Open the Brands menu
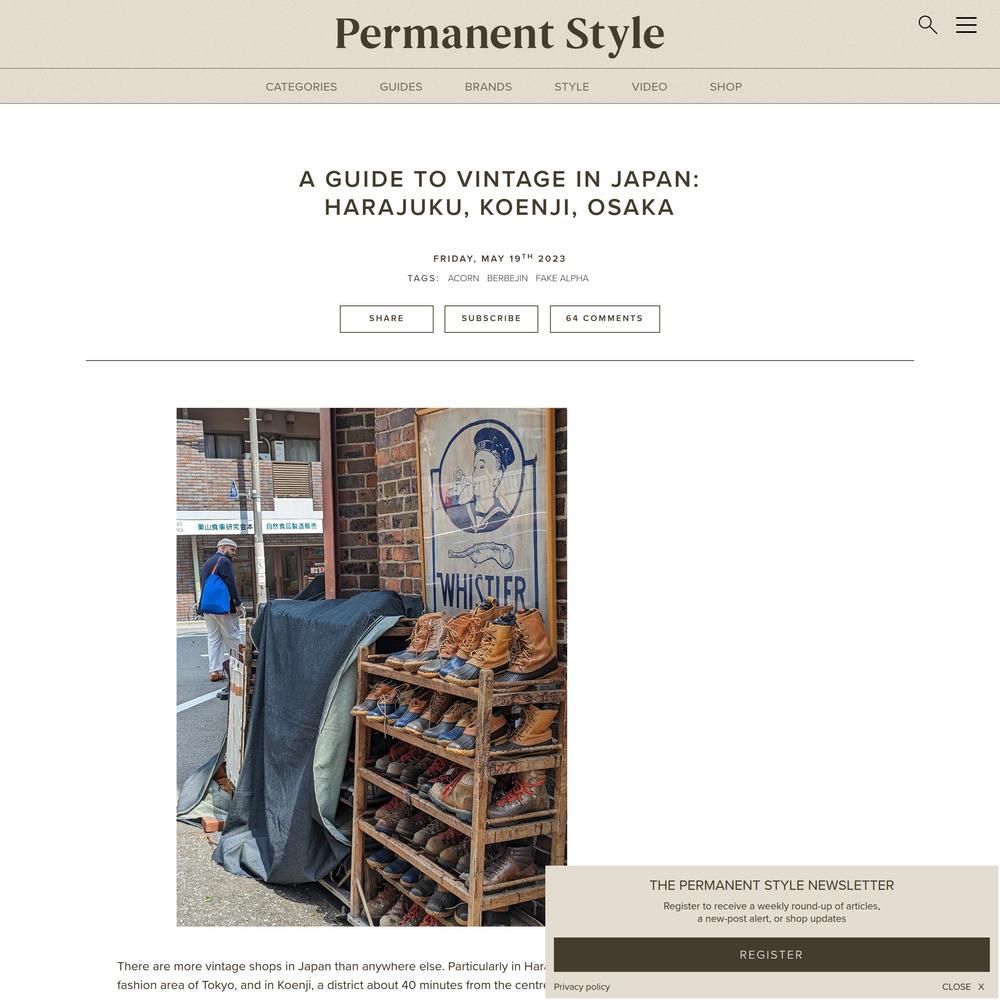Image resolution: width=1000 pixels, height=1000 pixels. point(488,87)
